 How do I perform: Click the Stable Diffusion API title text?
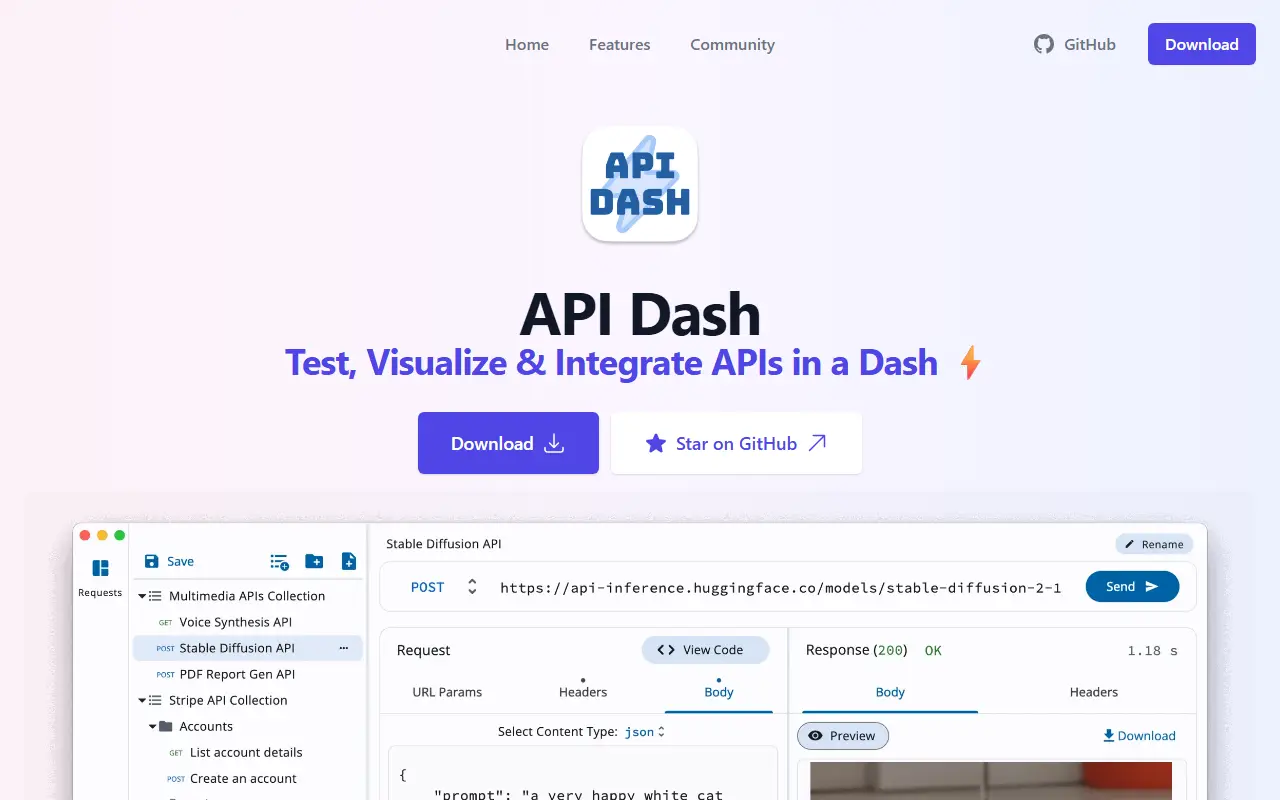click(x=444, y=544)
